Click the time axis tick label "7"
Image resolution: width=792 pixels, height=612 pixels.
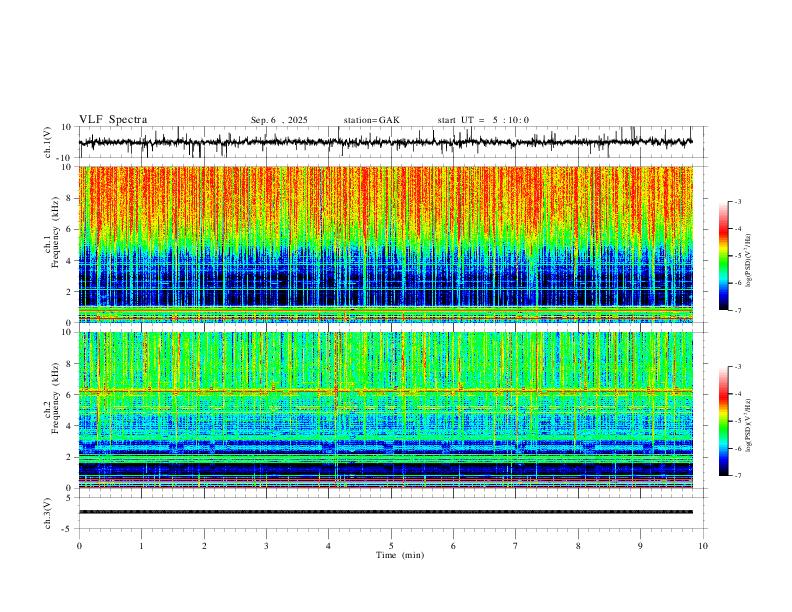516,546
